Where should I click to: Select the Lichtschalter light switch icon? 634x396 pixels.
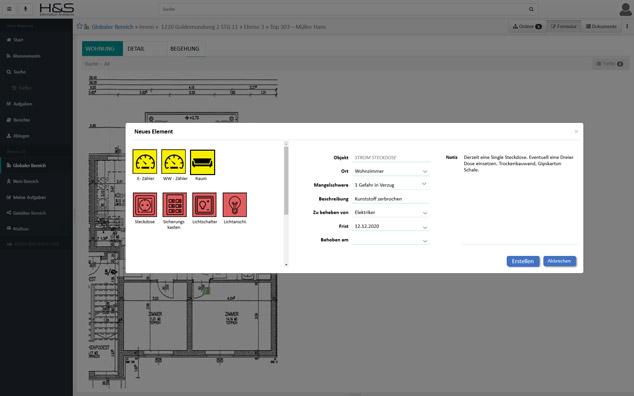pyautogui.click(x=204, y=205)
